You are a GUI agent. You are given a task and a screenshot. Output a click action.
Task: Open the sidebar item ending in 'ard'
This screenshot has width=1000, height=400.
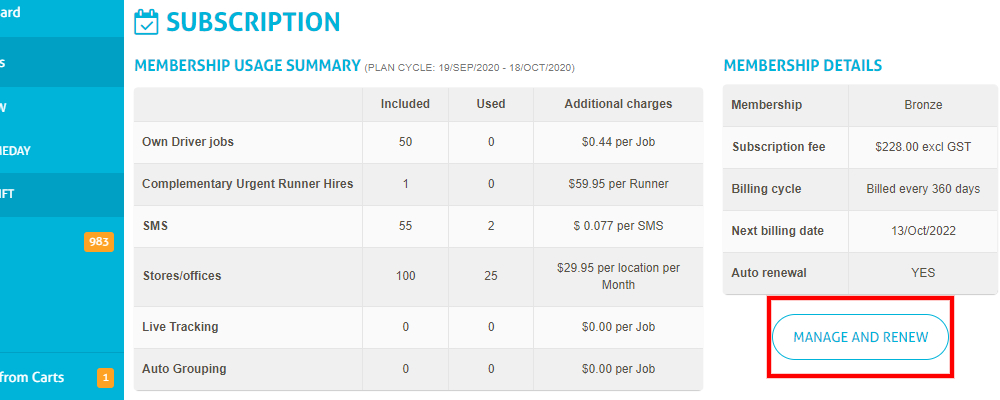point(62,13)
